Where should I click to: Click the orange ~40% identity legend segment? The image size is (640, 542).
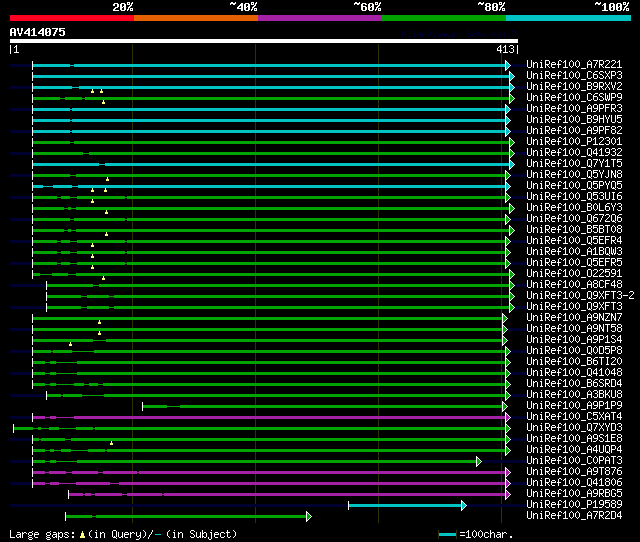point(195,17)
